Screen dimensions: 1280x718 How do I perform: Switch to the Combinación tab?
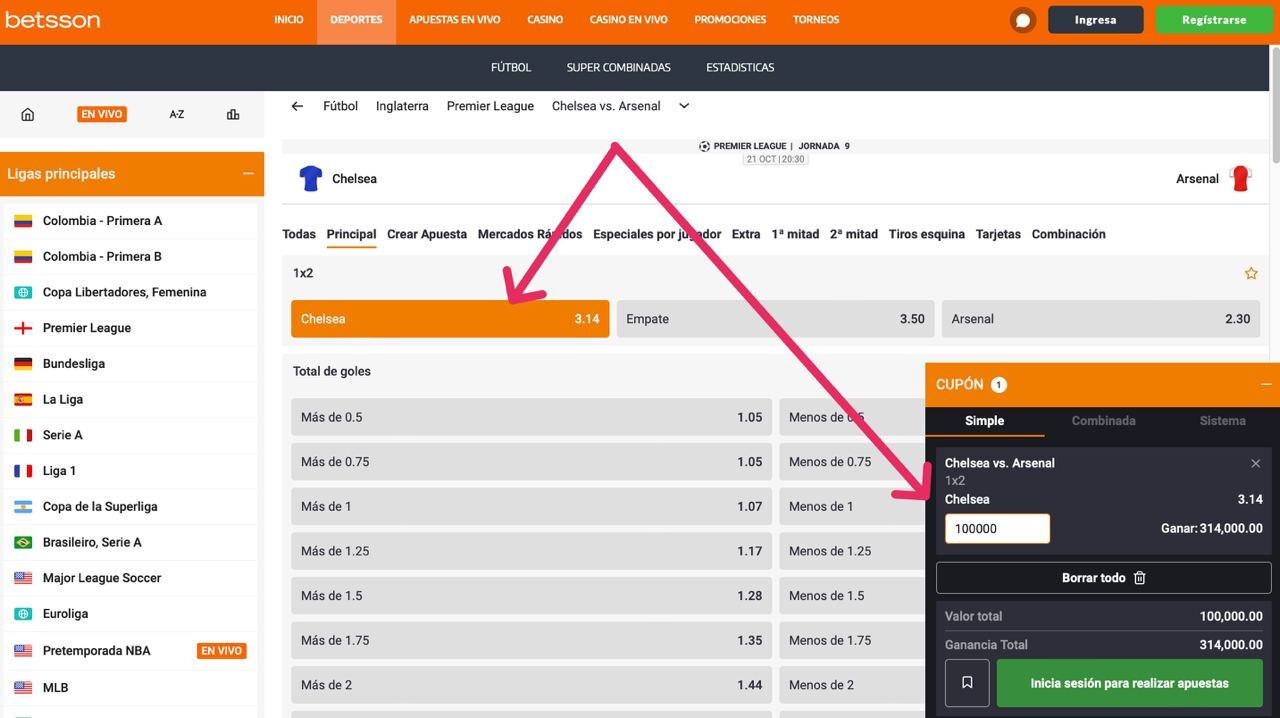click(x=1069, y=234)
